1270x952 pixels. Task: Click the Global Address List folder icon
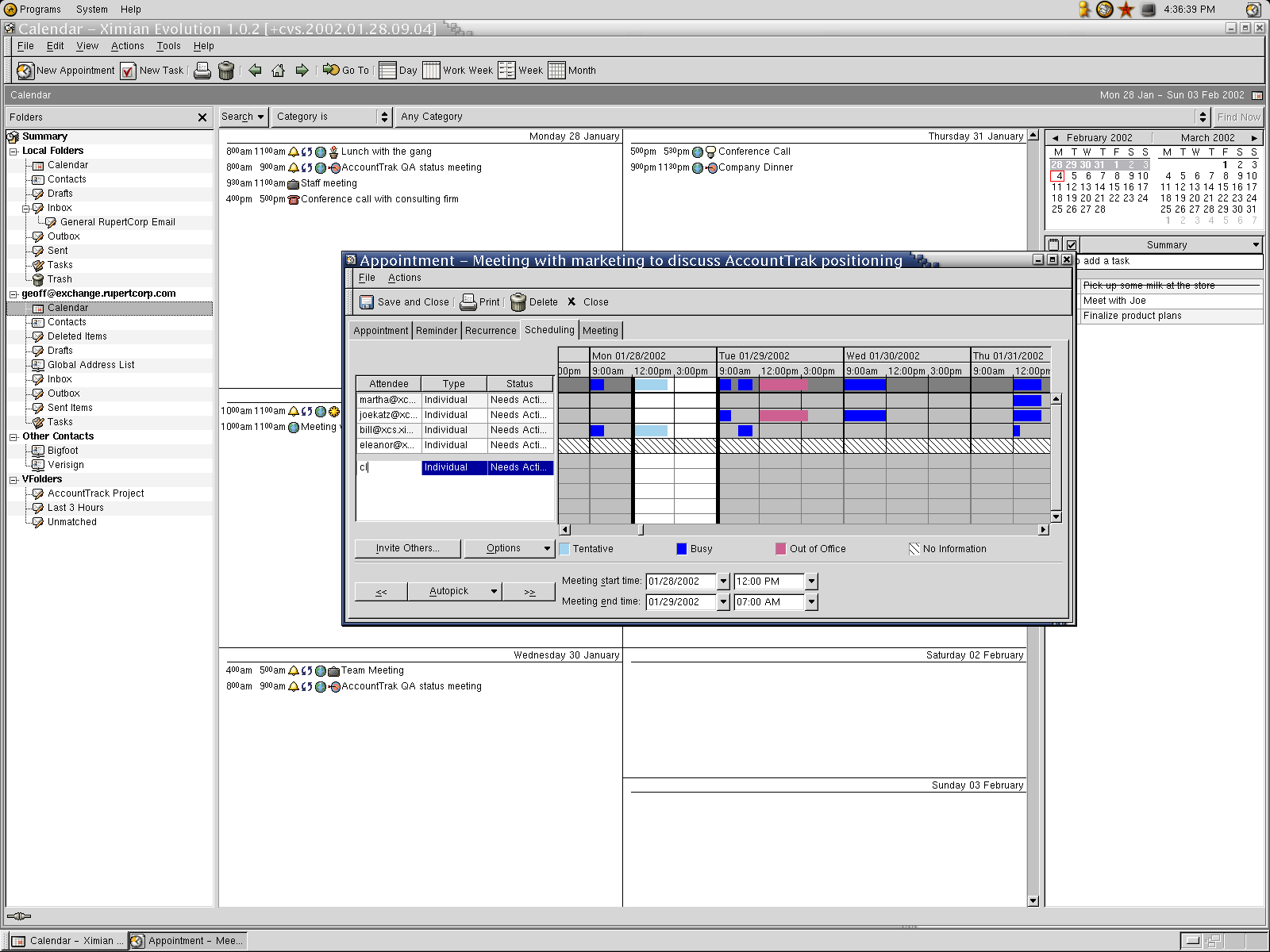(x=37, y=365)
